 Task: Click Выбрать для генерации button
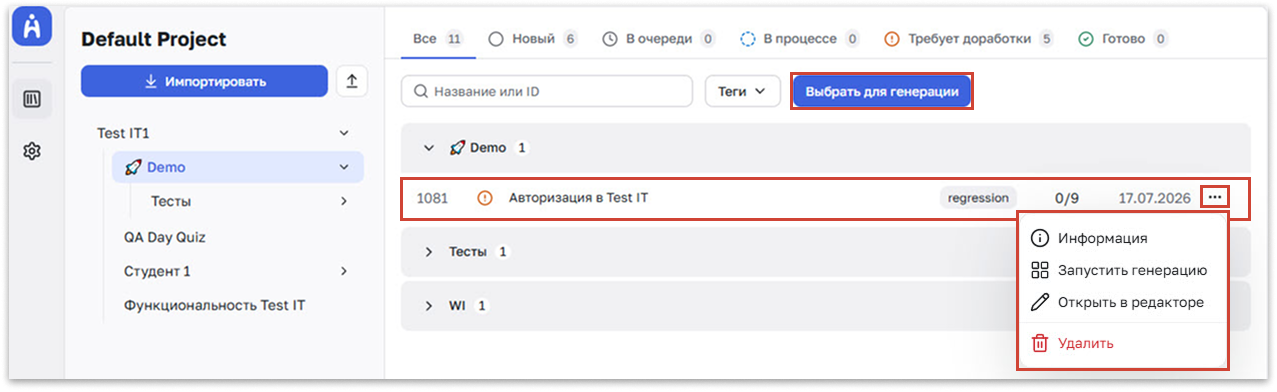(882, 91)
